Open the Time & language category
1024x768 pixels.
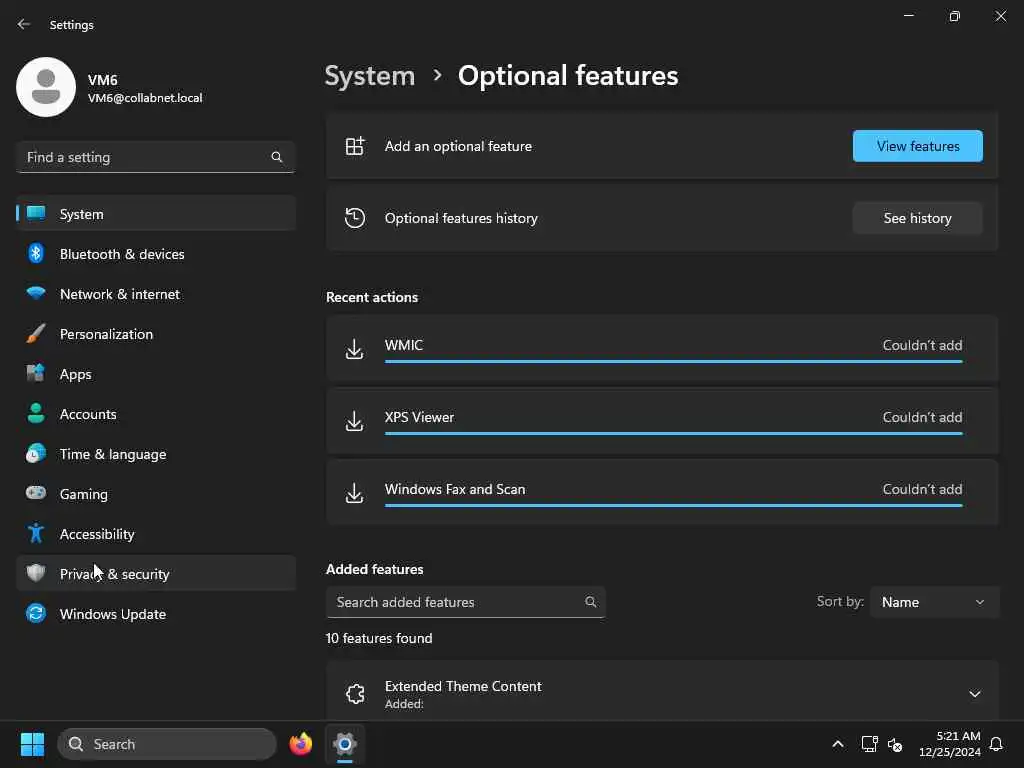[x=113, y=454]
